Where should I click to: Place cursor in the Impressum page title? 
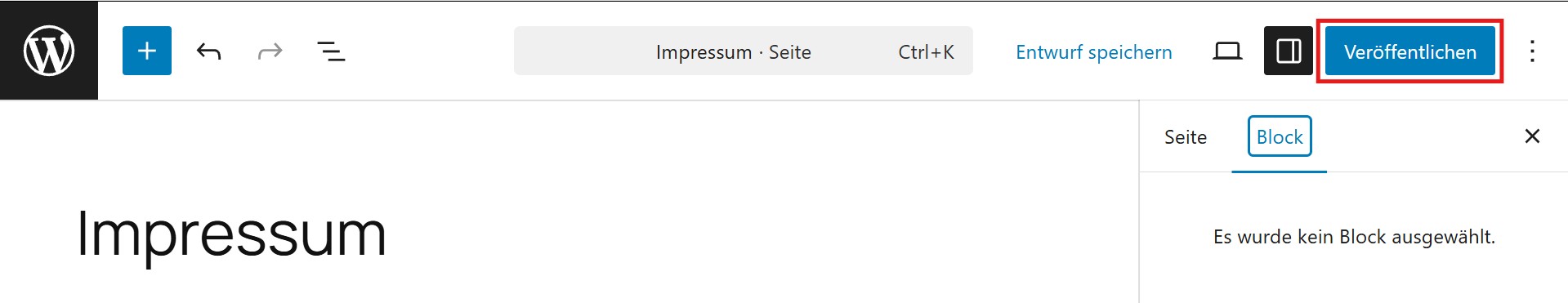[231, 234]
